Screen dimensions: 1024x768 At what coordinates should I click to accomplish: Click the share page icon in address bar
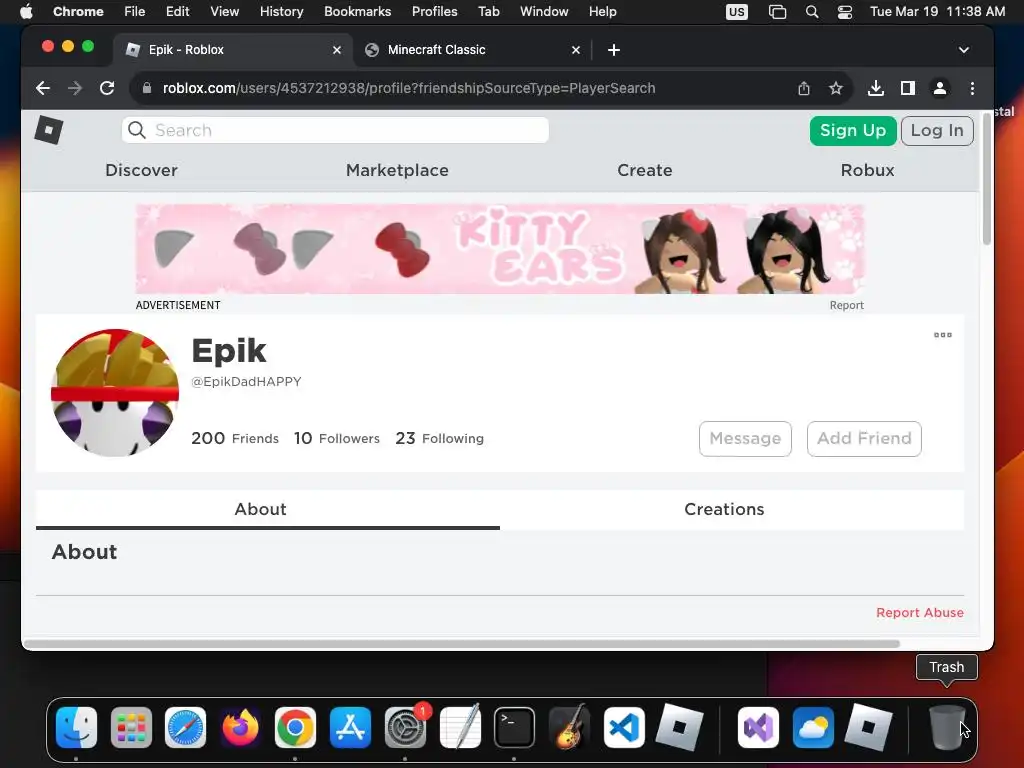coord(804,88)
